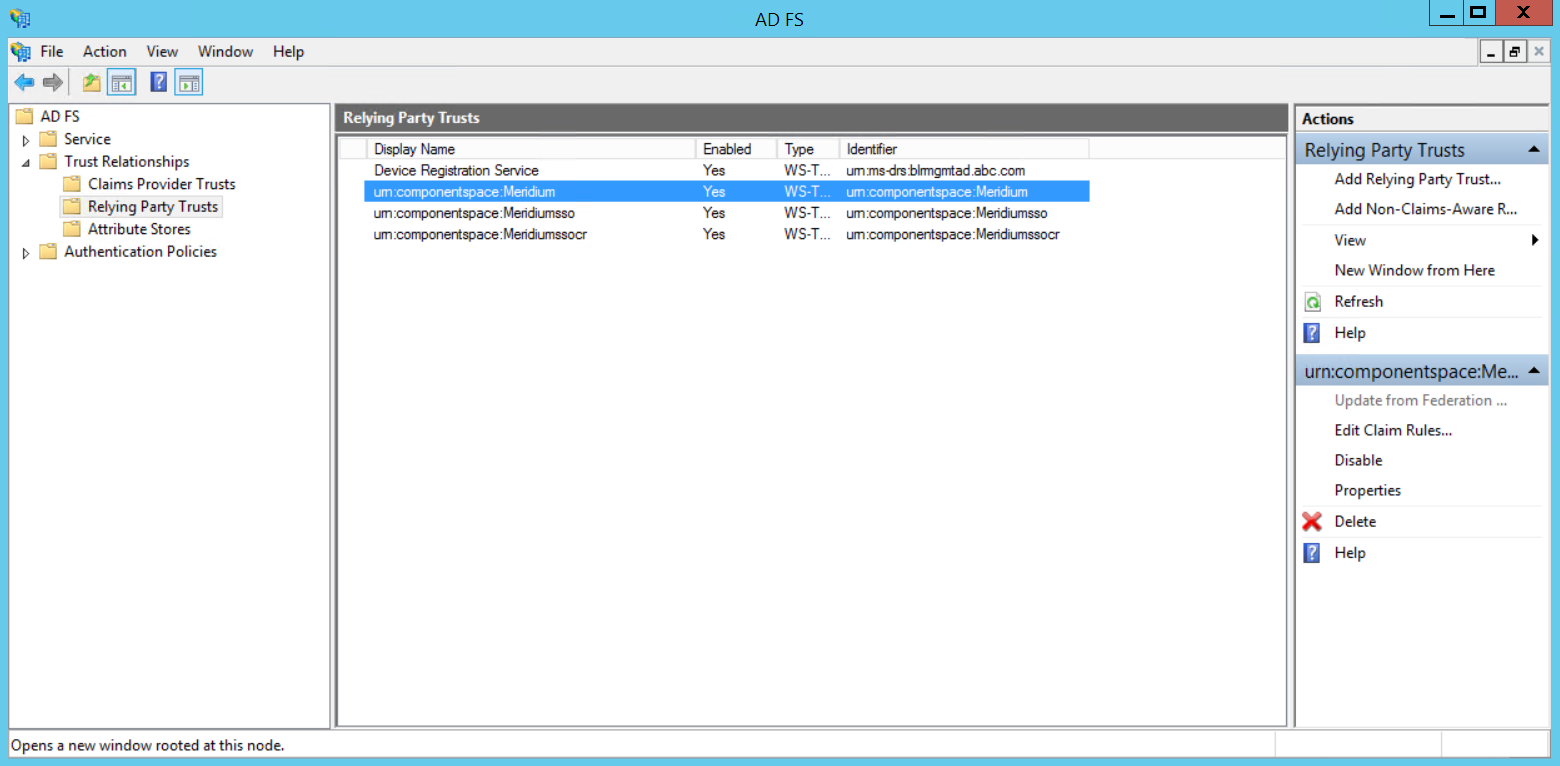
Task: Sort by Display Name column header
Action: click(x=531, y=149)
